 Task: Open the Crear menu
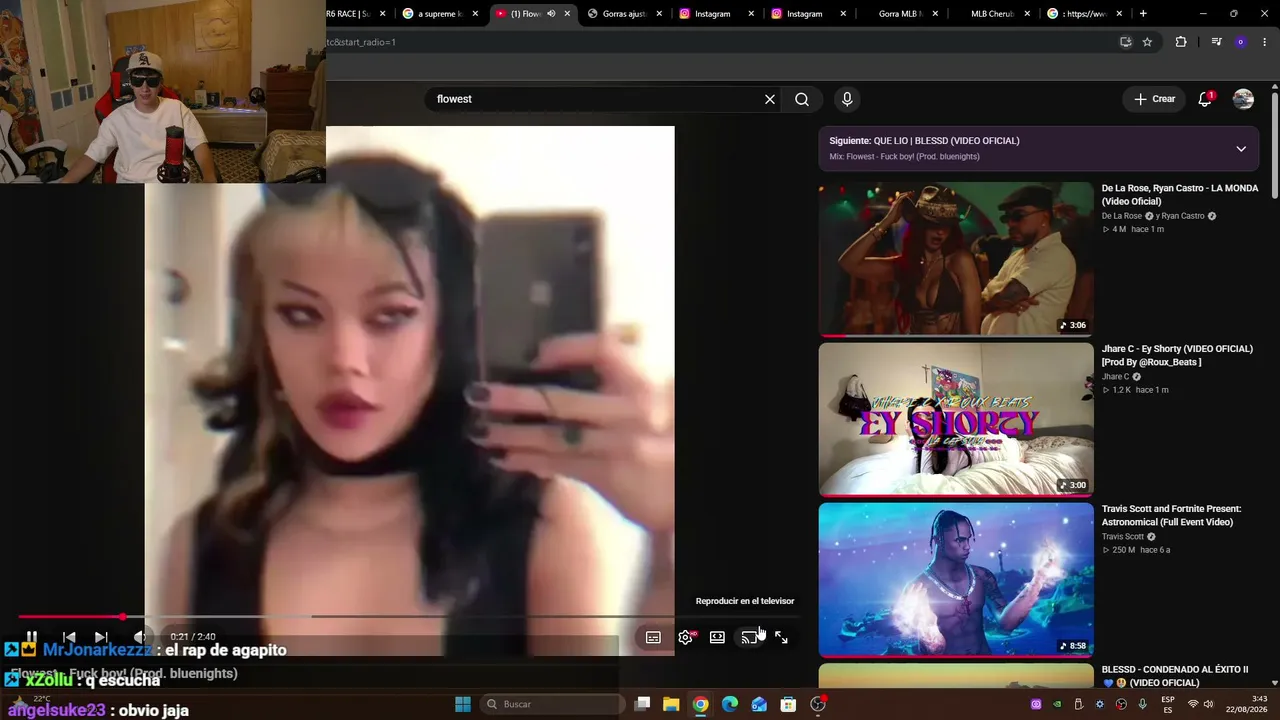point(1155,99)
